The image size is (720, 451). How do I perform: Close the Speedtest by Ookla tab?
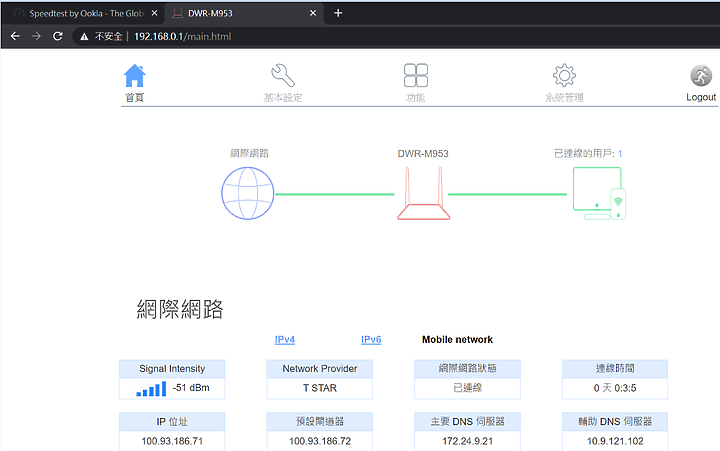click(155, 13)
